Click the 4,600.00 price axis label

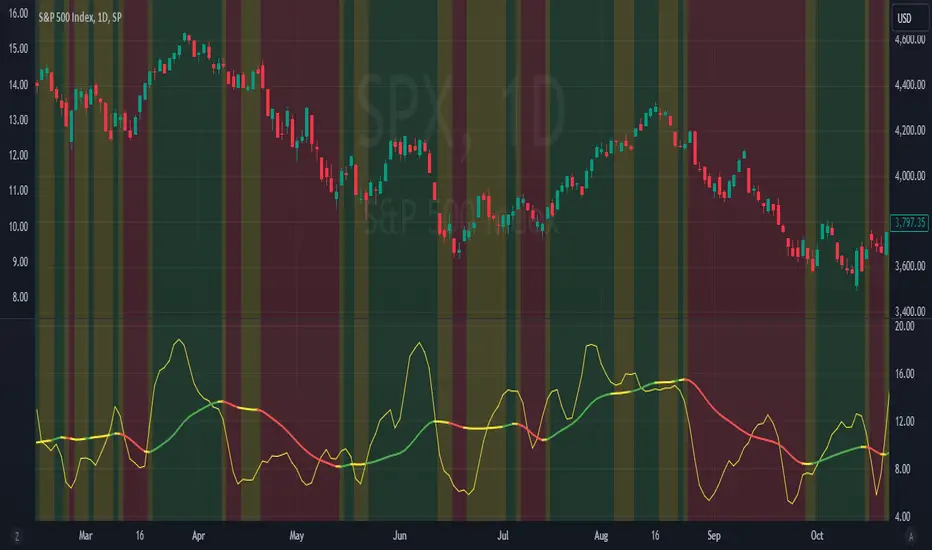coord(909,39)
